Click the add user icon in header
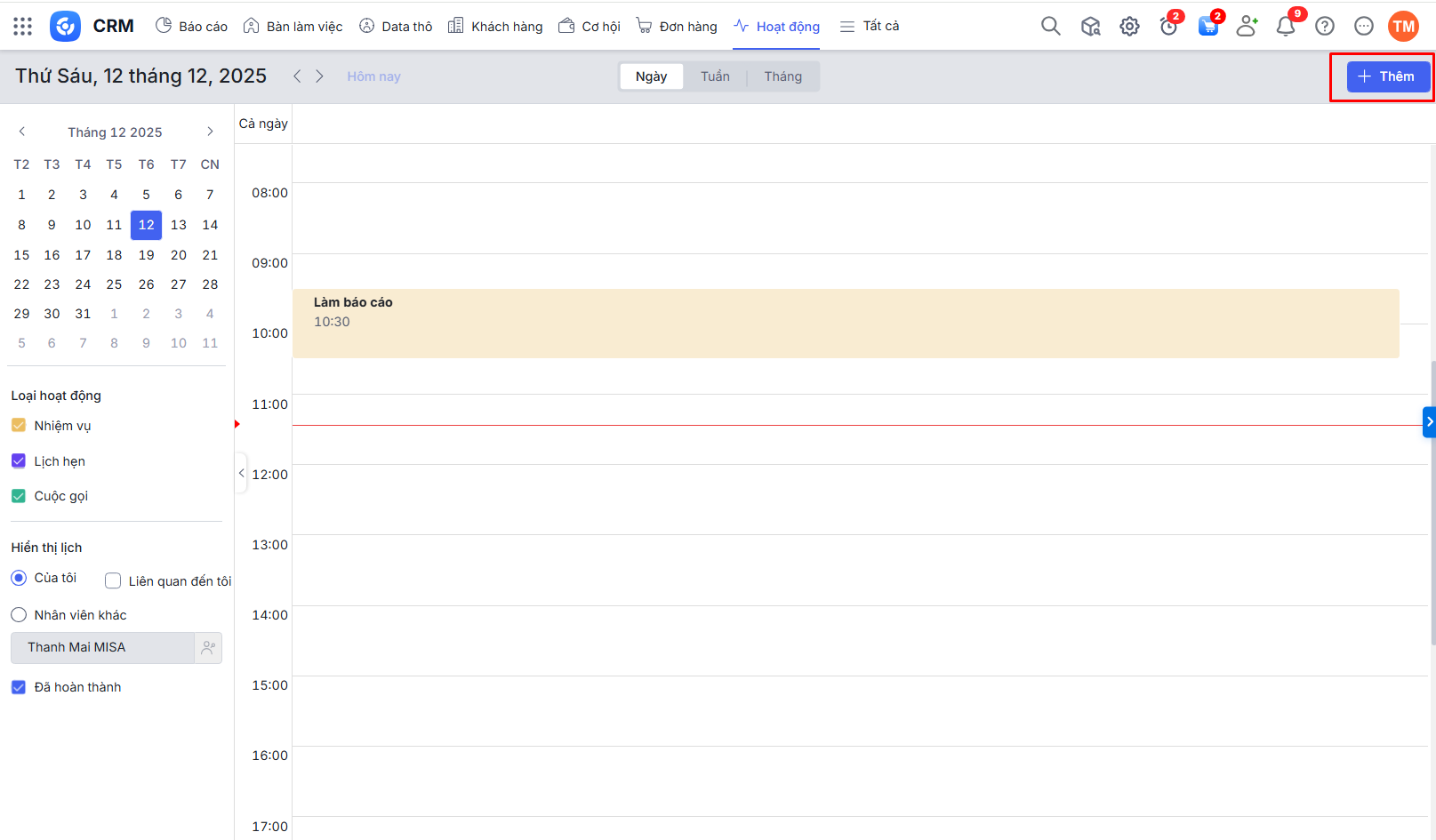Image resolution: width=1436 pixels, height=840 pixels. (x=1247, y=27)
